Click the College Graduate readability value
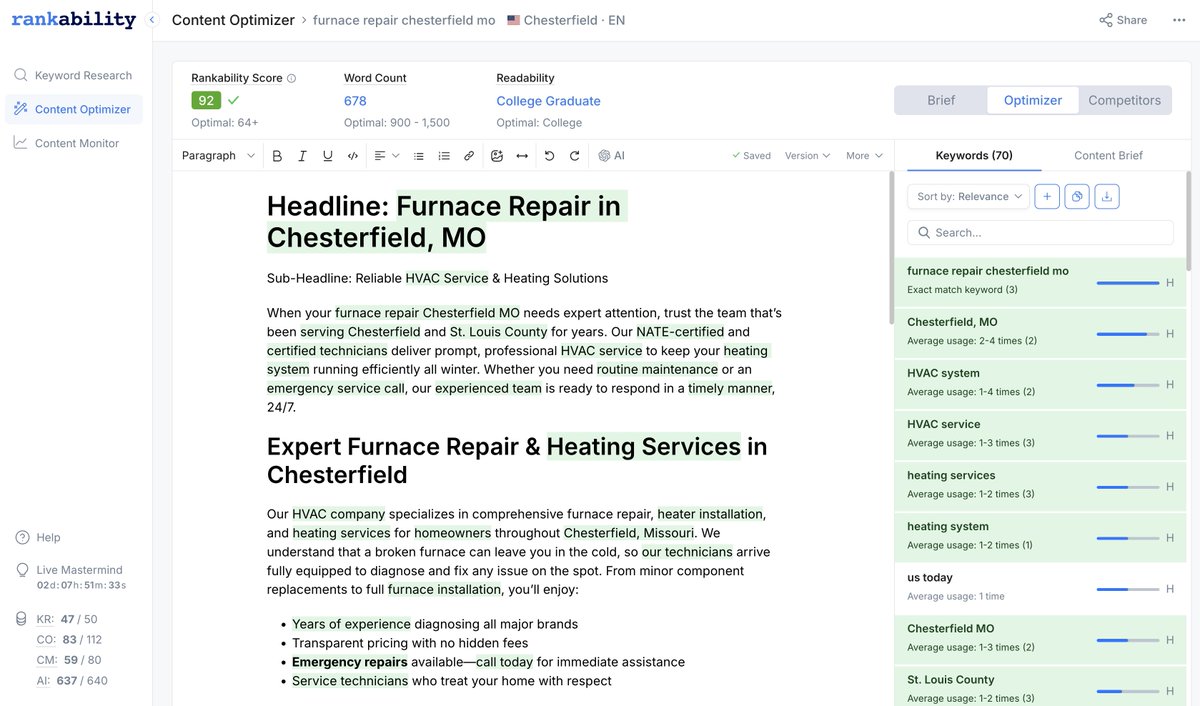 [548, 101]
